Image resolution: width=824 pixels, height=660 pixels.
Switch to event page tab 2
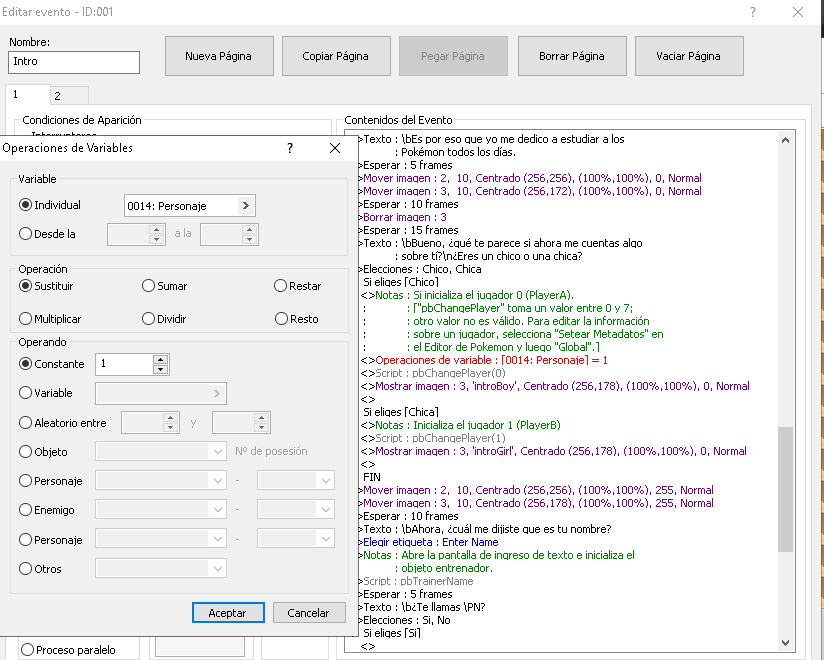click(57, 96)
